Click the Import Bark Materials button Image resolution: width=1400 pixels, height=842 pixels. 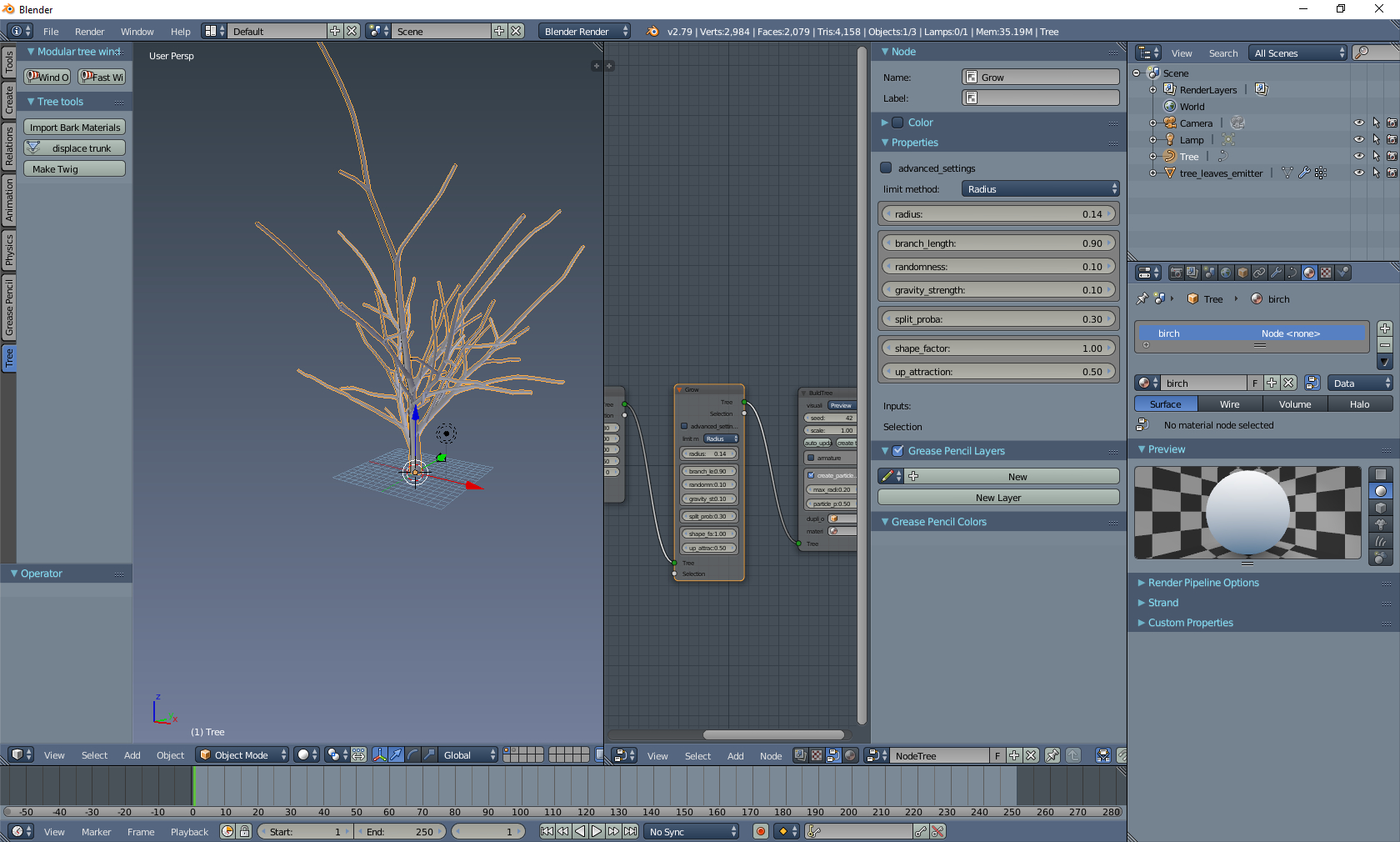point(75,128)
